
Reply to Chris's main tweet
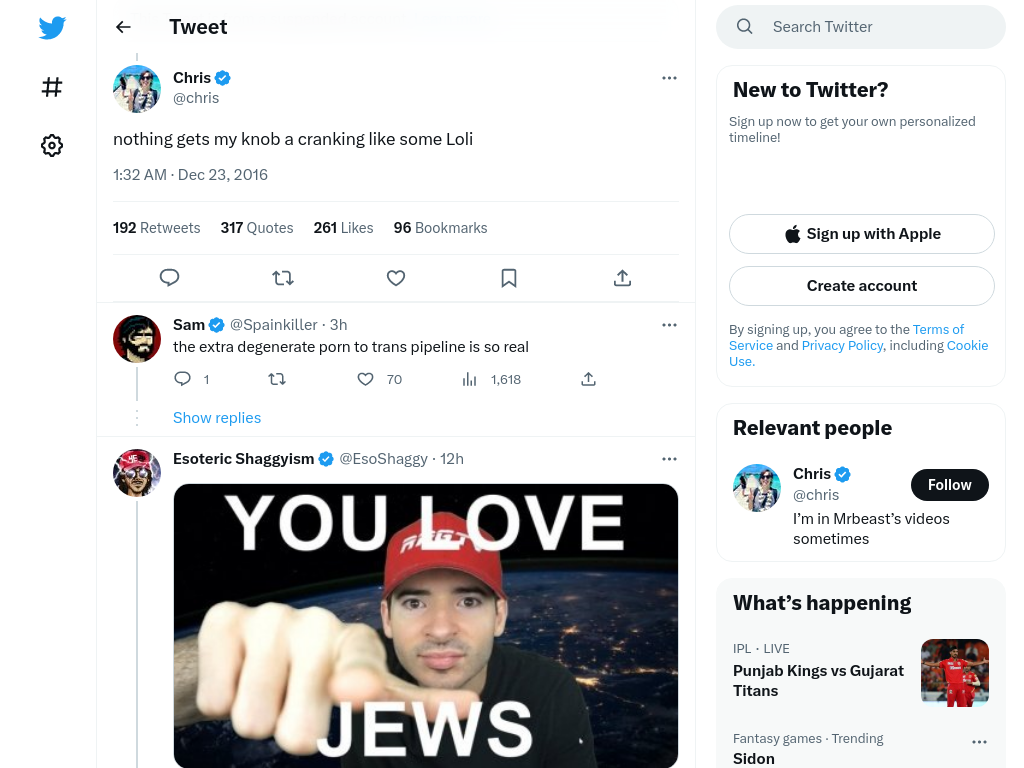pyautogui.click(x=169, y=278)
